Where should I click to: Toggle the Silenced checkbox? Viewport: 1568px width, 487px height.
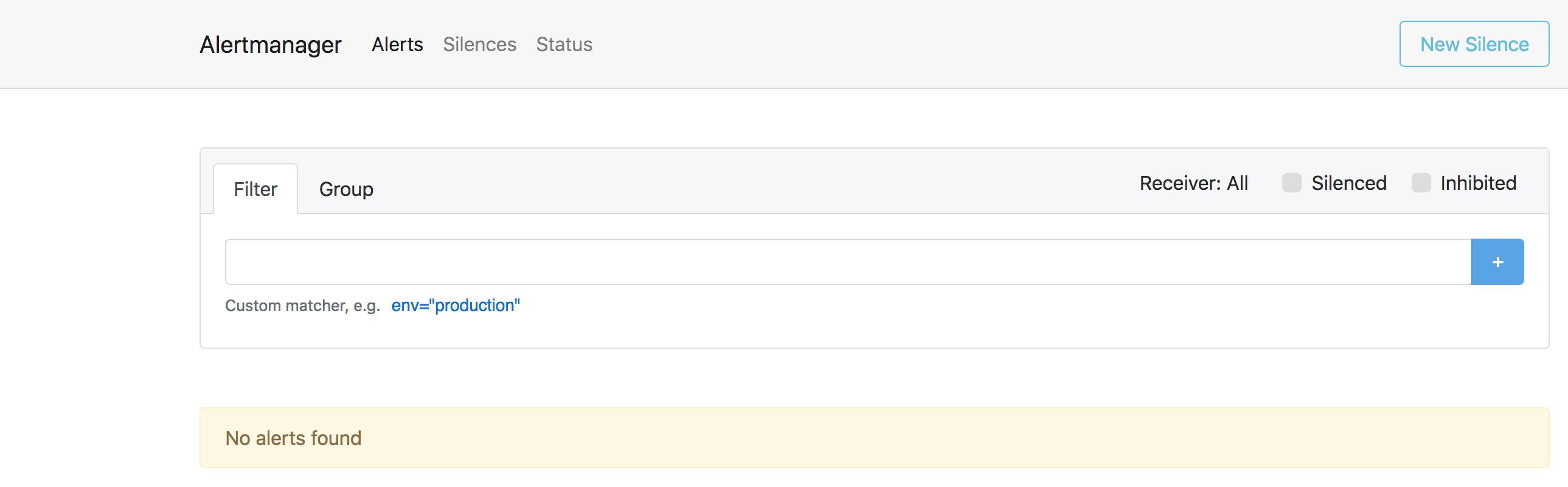point(1291,183)
